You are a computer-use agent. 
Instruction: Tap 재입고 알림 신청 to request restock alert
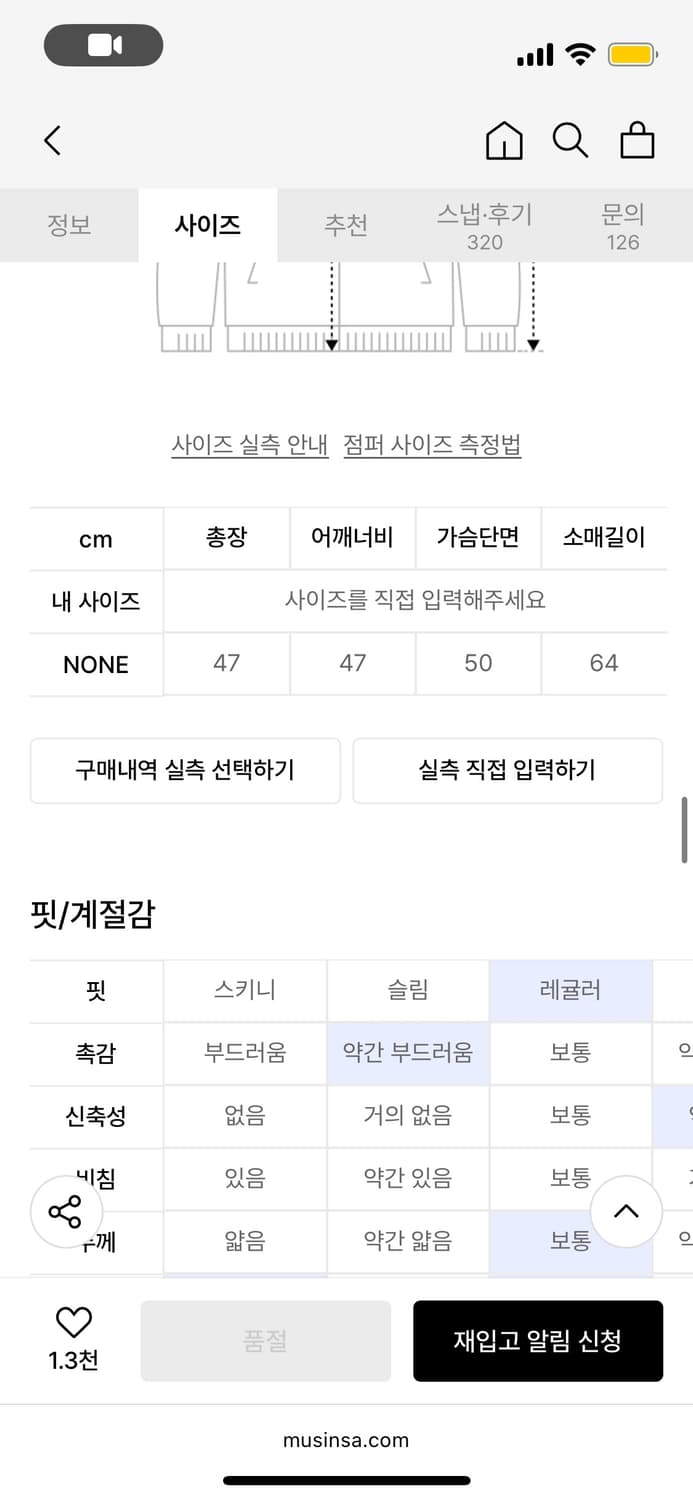(x=538, y=1341)
